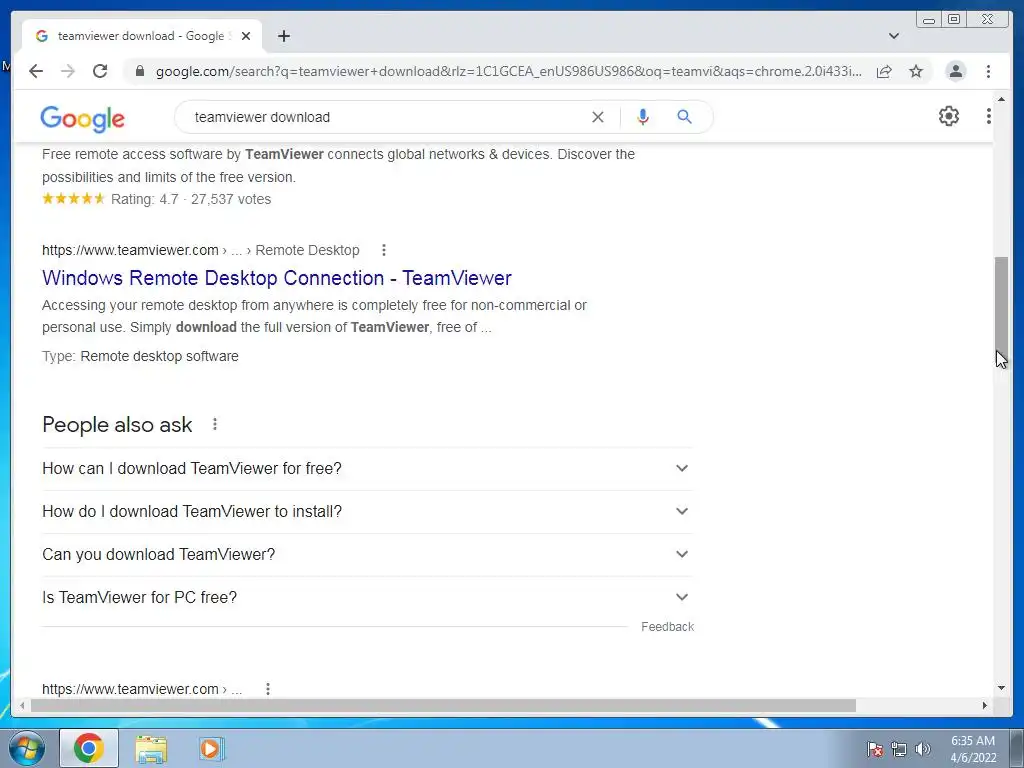This screenshot has width=1024, height=768.
Task: Expand "Can you download TeamViewer?" question
Action: click(x=367, y=554)
